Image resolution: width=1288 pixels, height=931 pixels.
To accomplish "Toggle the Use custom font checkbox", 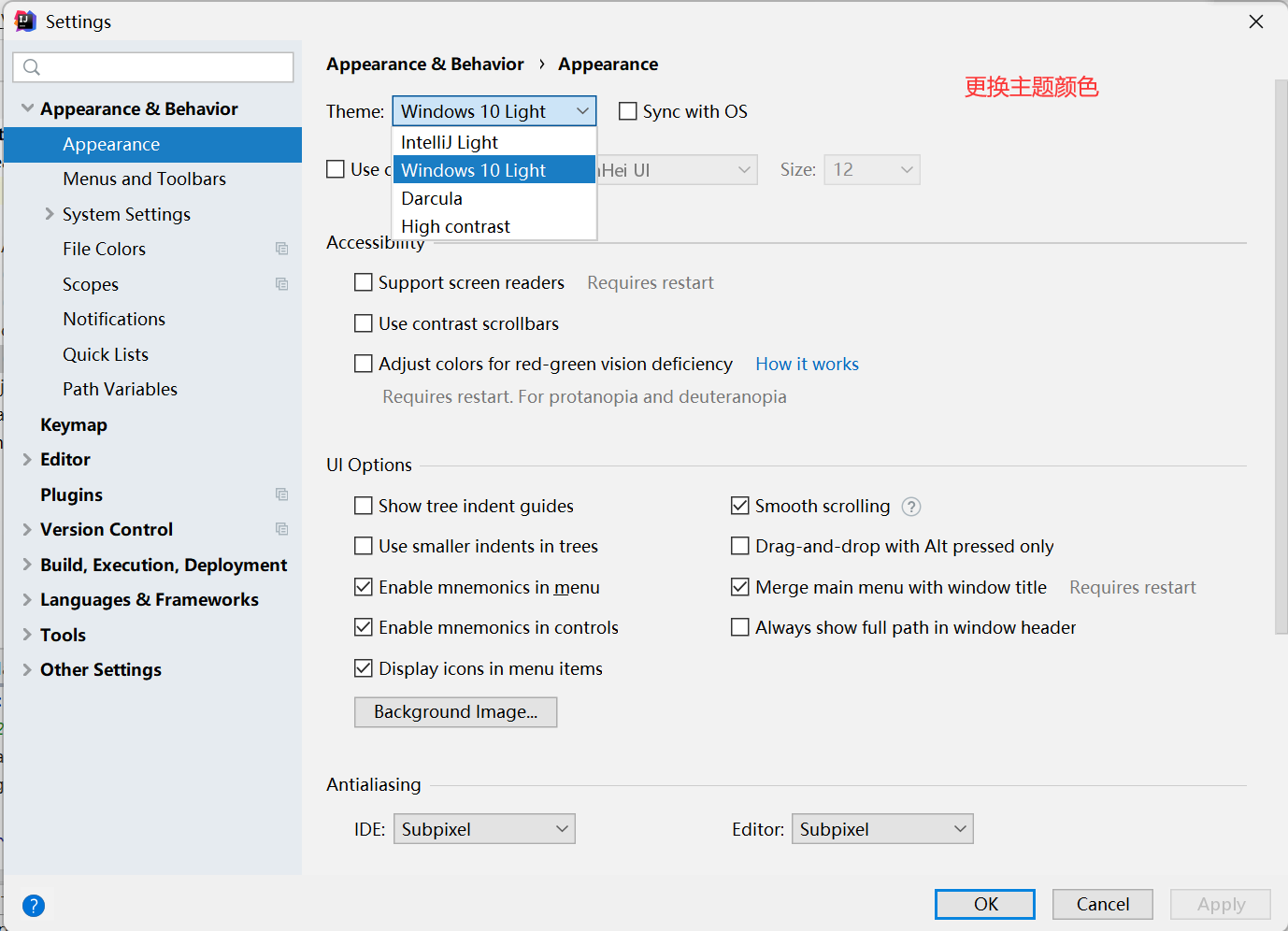I will pos(336,169).
